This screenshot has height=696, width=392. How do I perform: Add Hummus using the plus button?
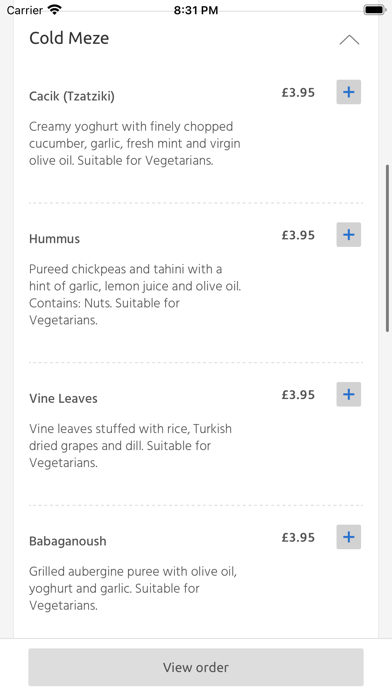(x=348, y=234)
